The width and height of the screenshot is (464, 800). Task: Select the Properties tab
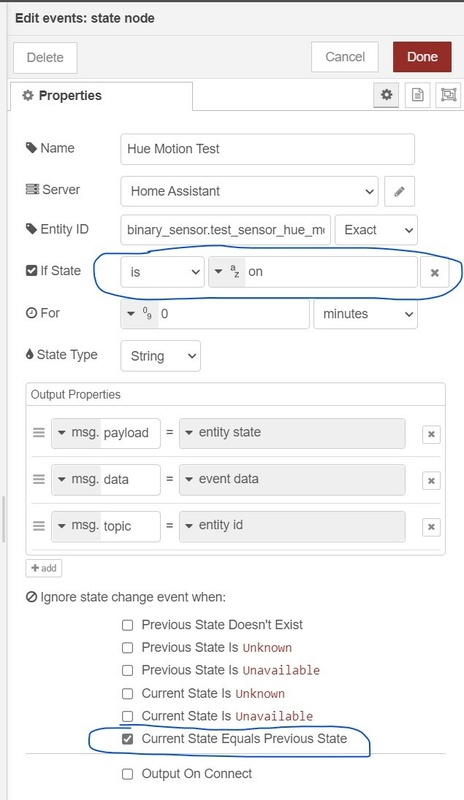101,96
